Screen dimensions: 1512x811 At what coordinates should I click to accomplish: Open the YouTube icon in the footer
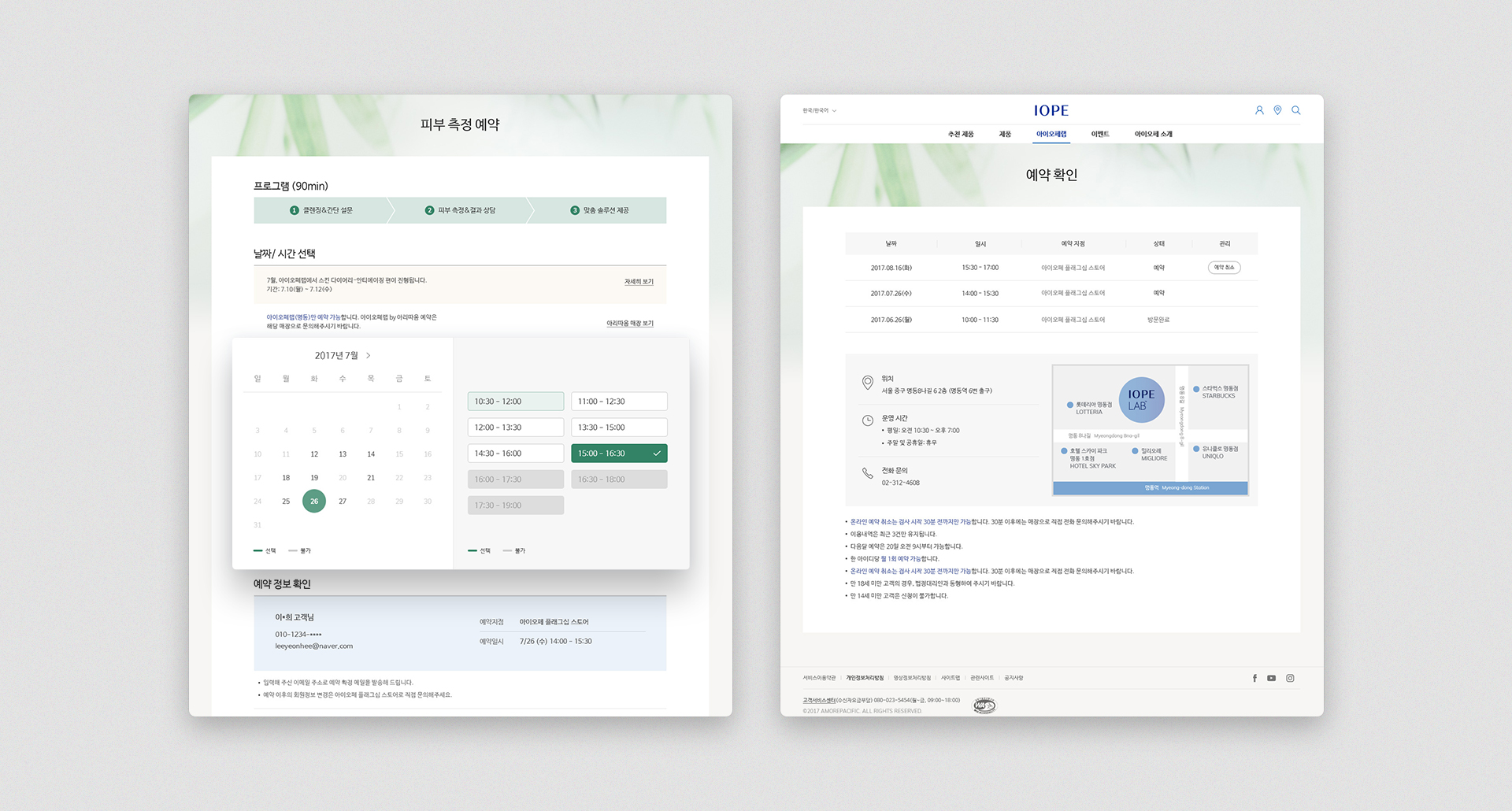click(x=1271, y=678)
